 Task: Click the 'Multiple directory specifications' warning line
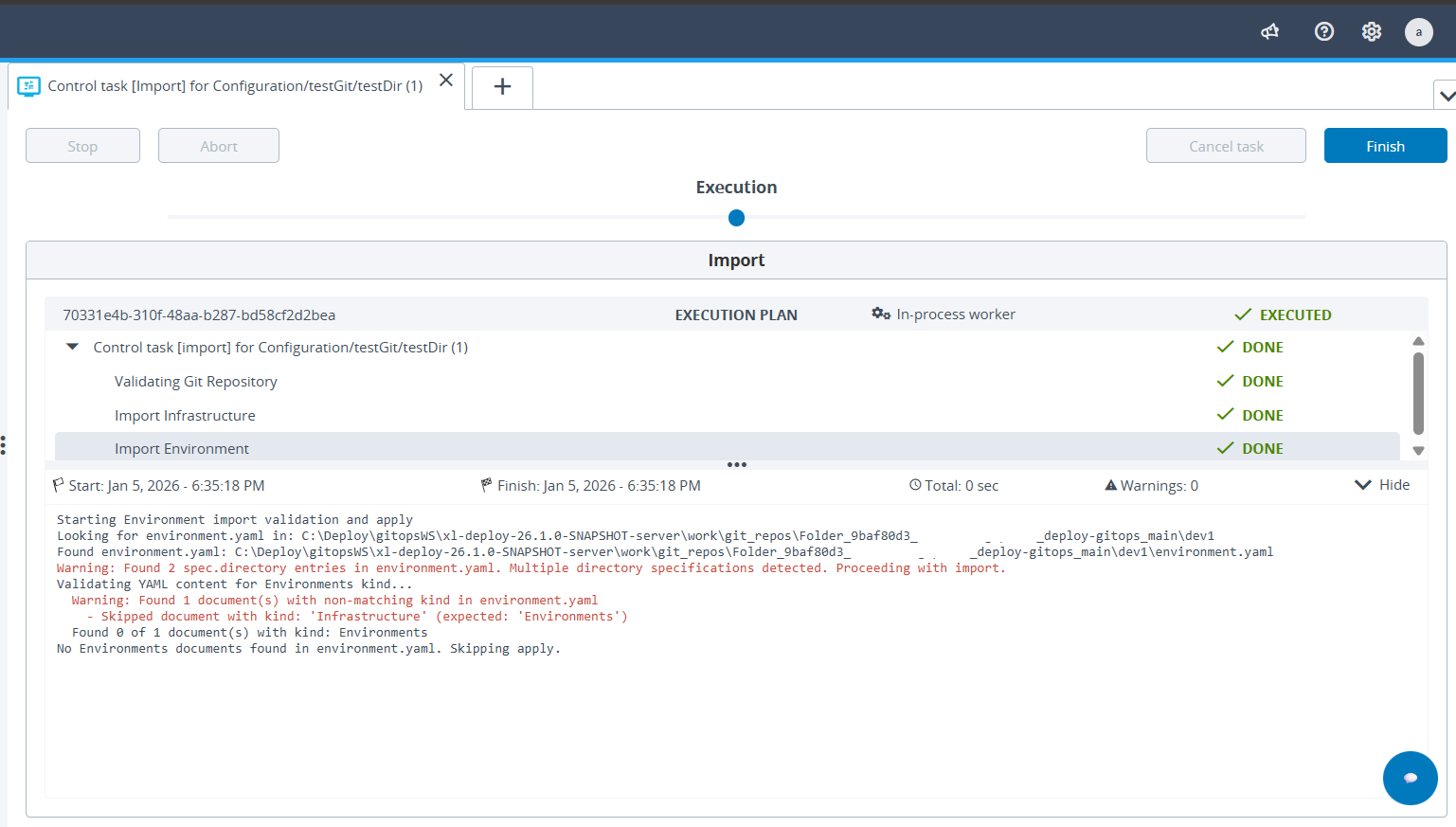[x=530, y=568]
